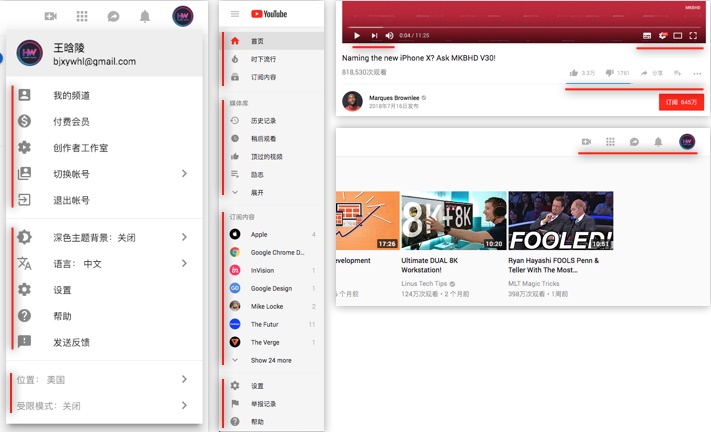Screen dimensions: 711x432
Task: Expand the 展开 section under 媒体库
Action: pyautogui.click(x=273, y=193)
